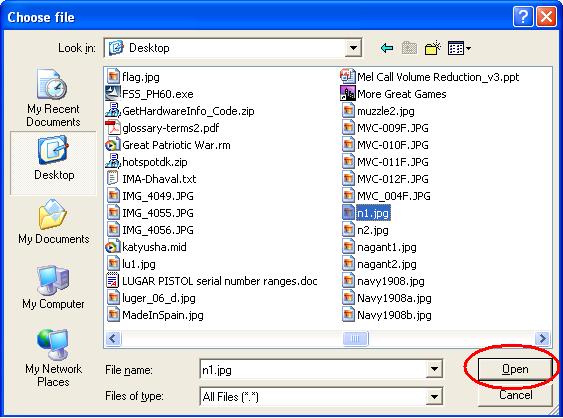
Task: Open My Computer from the sidebar
Action: [53, 287]
